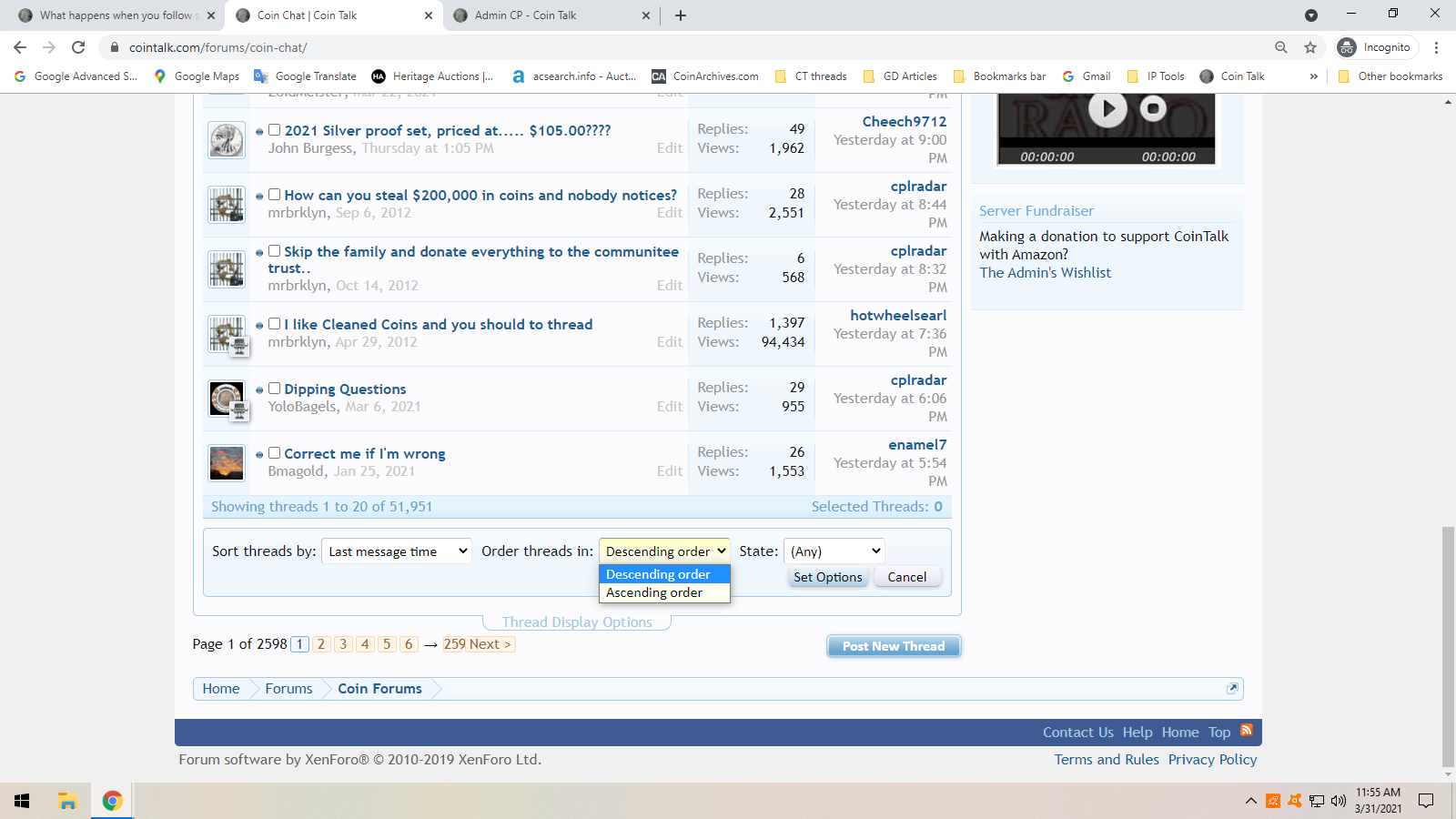Play the radio player
The image size is (1456, 819).
(1107, 109)
